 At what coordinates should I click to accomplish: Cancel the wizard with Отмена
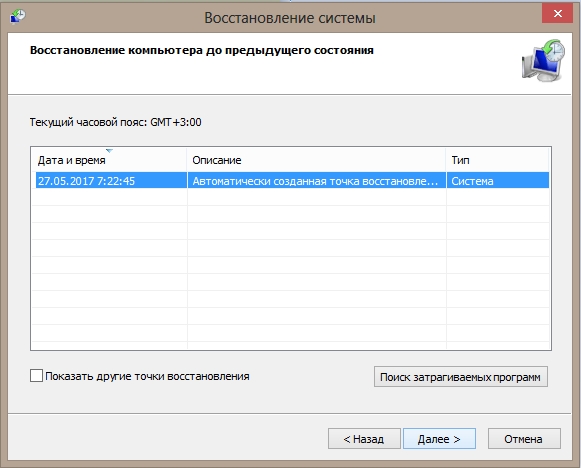coord(524,439)
